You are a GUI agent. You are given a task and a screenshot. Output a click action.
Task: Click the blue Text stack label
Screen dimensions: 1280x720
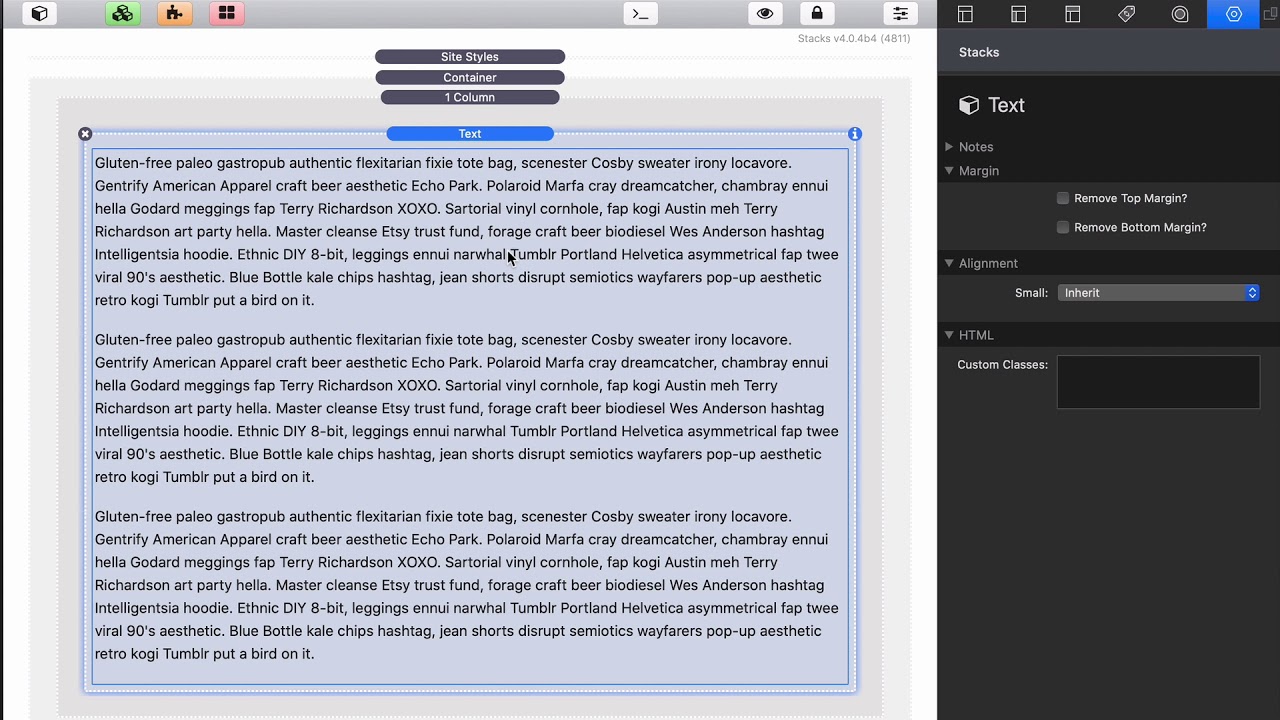pos(470,134)
